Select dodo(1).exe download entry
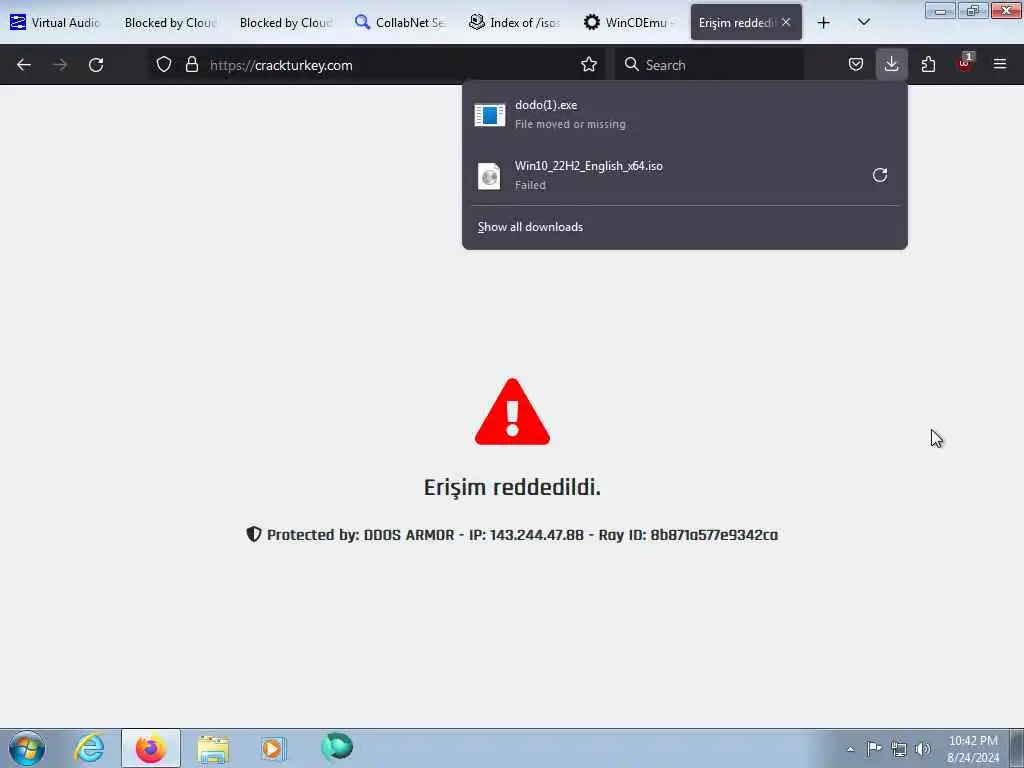 coord(684,114)
